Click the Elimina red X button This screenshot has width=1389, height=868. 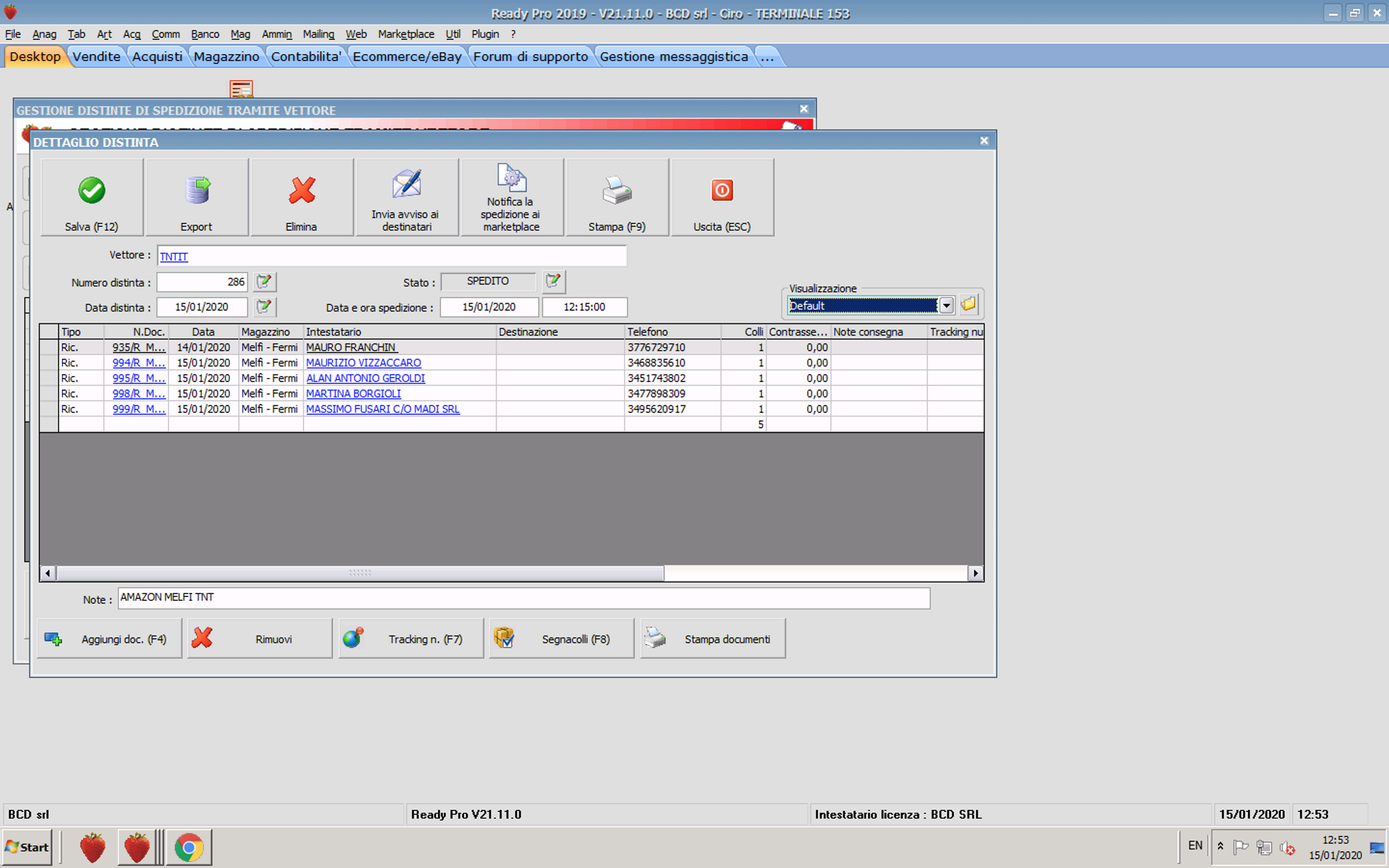(302, 197)
